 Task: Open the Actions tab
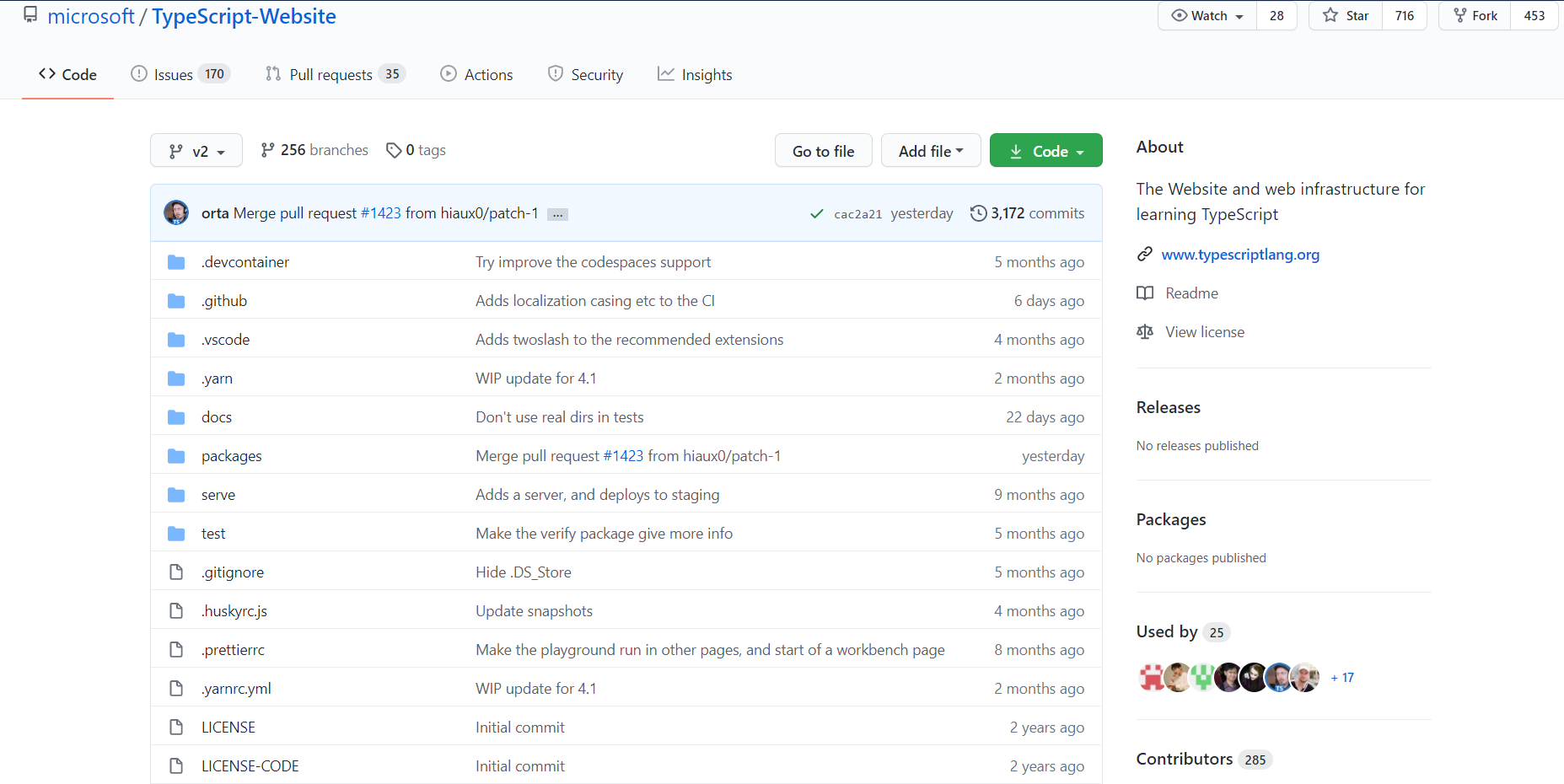tap(476, 74)
